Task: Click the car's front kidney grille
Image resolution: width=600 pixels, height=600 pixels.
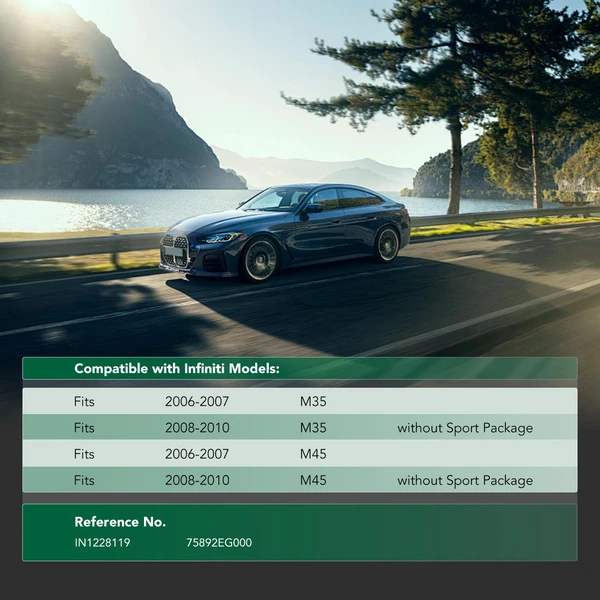Action: pyautogui.click(x=175, y=249)
